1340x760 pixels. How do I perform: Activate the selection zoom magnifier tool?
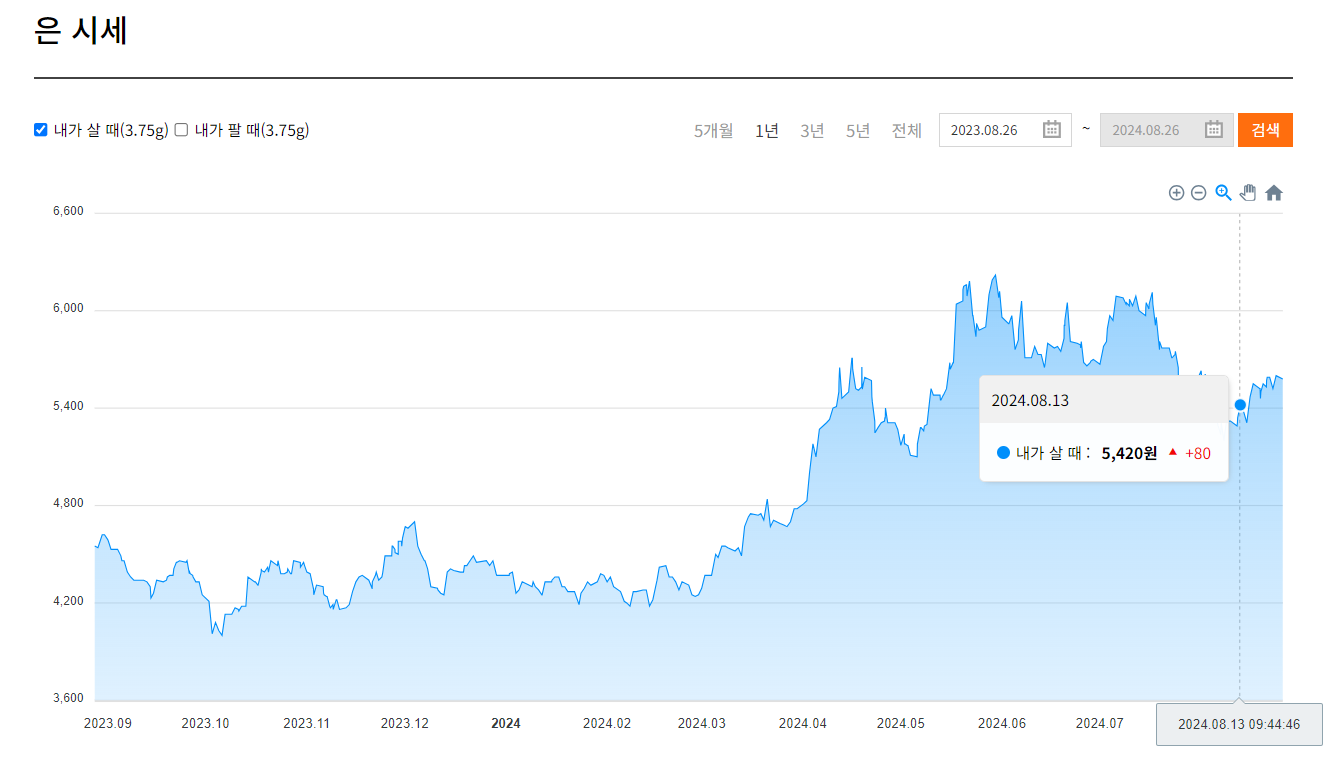[1223, 193]
